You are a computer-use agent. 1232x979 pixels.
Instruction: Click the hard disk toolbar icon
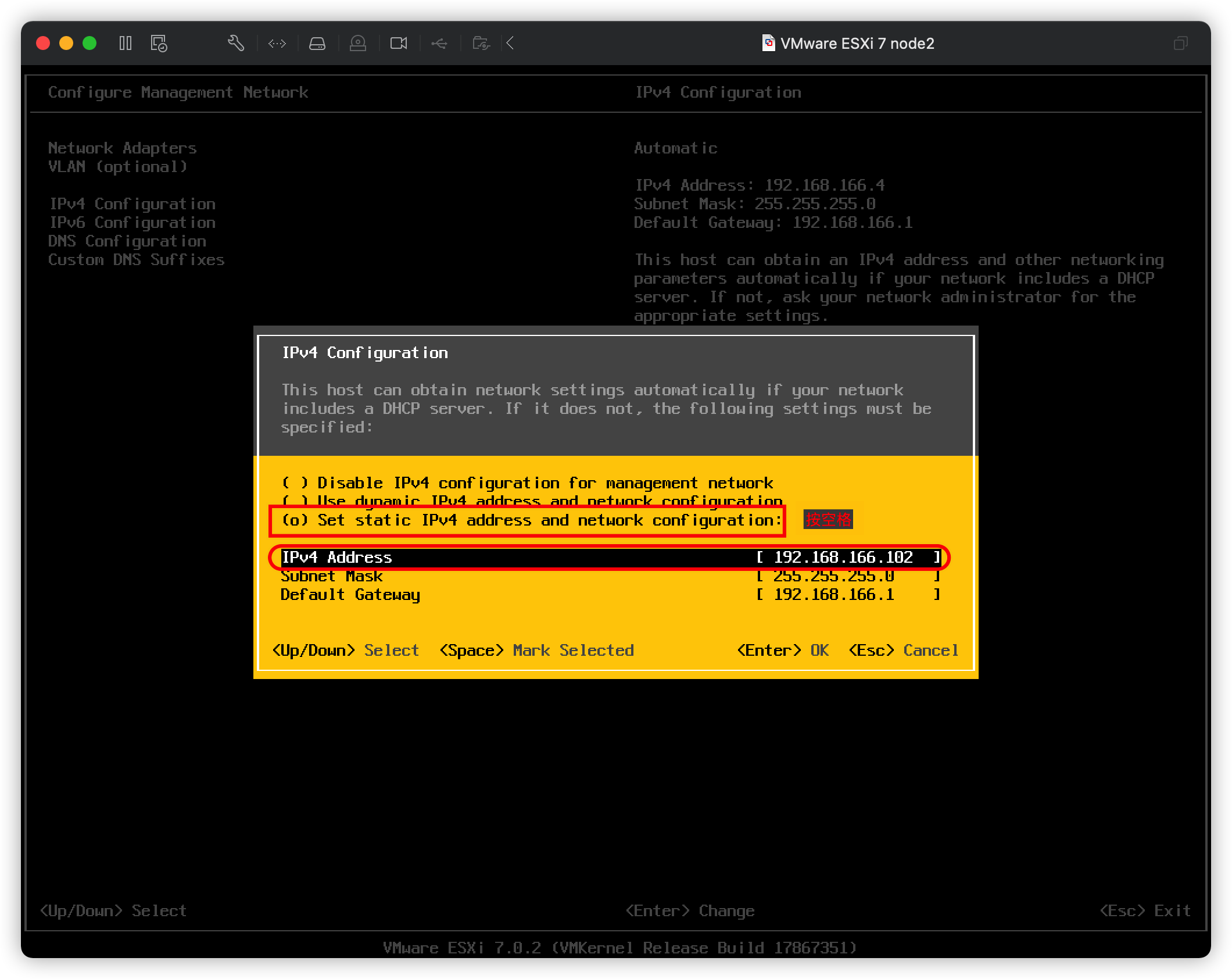(317, 43)
